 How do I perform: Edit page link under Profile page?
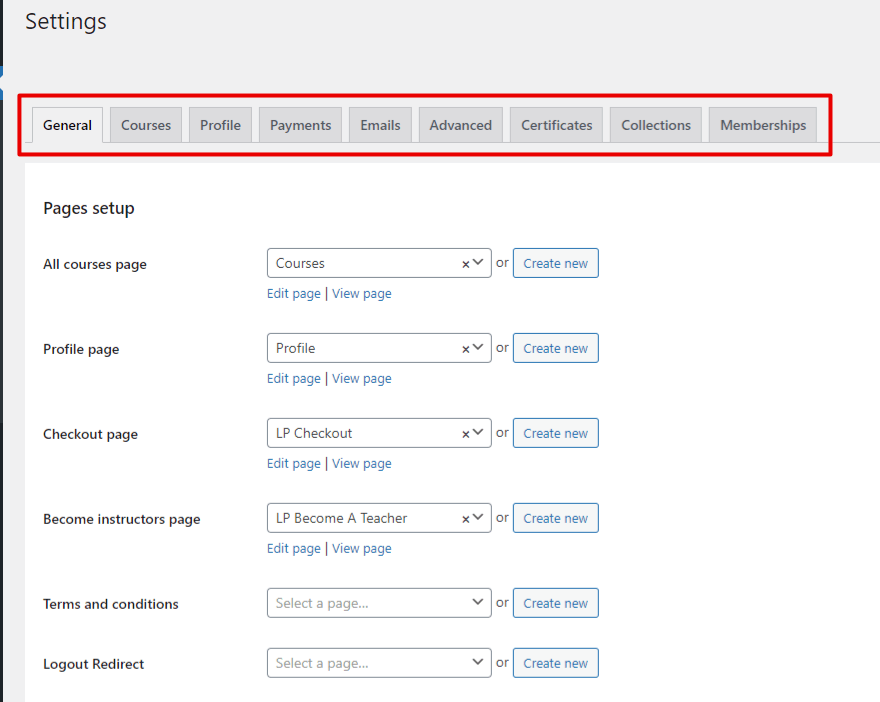point(294,379)
